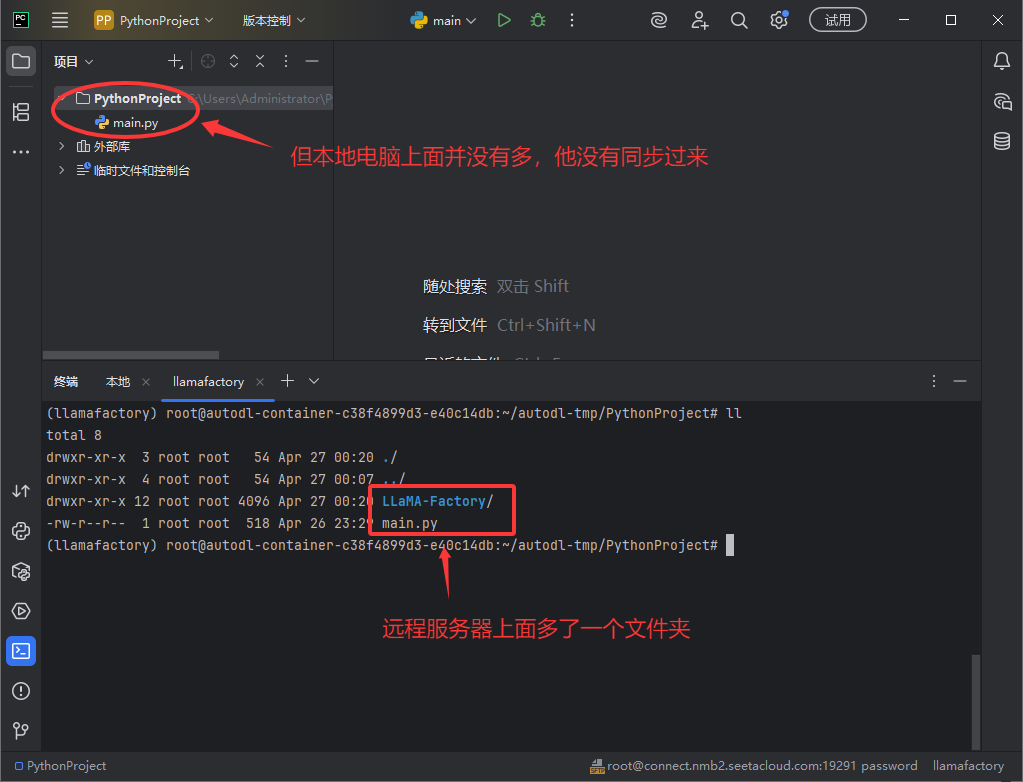Click PythonProject in status bar

tap(61, 766)
